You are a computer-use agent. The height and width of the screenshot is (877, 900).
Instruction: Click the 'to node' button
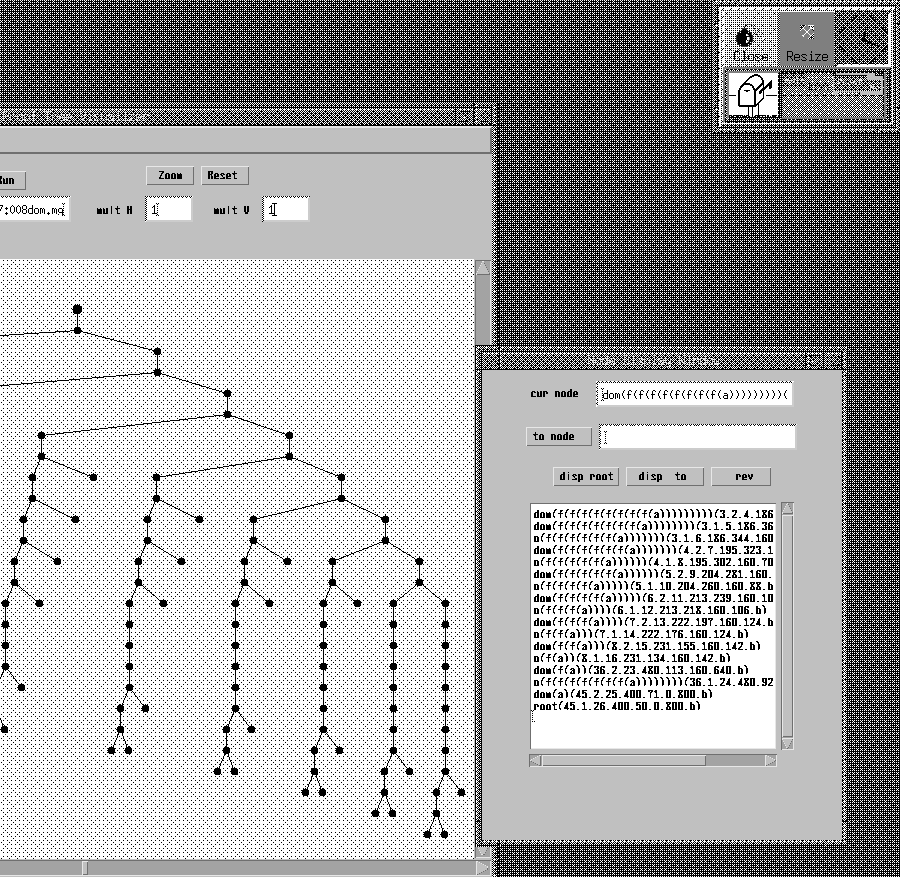click(558, 437)
